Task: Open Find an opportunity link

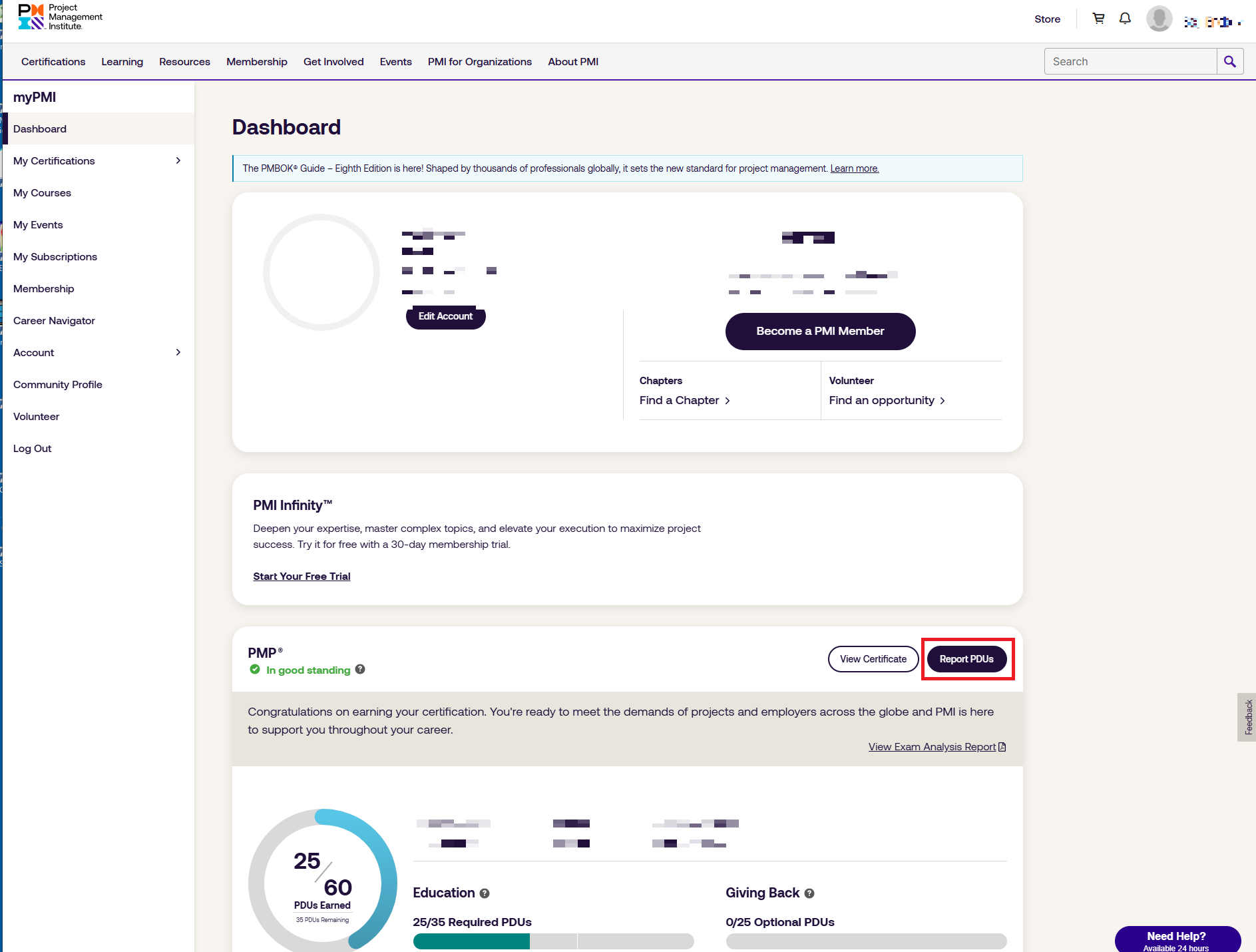Action: pos(887,400)
